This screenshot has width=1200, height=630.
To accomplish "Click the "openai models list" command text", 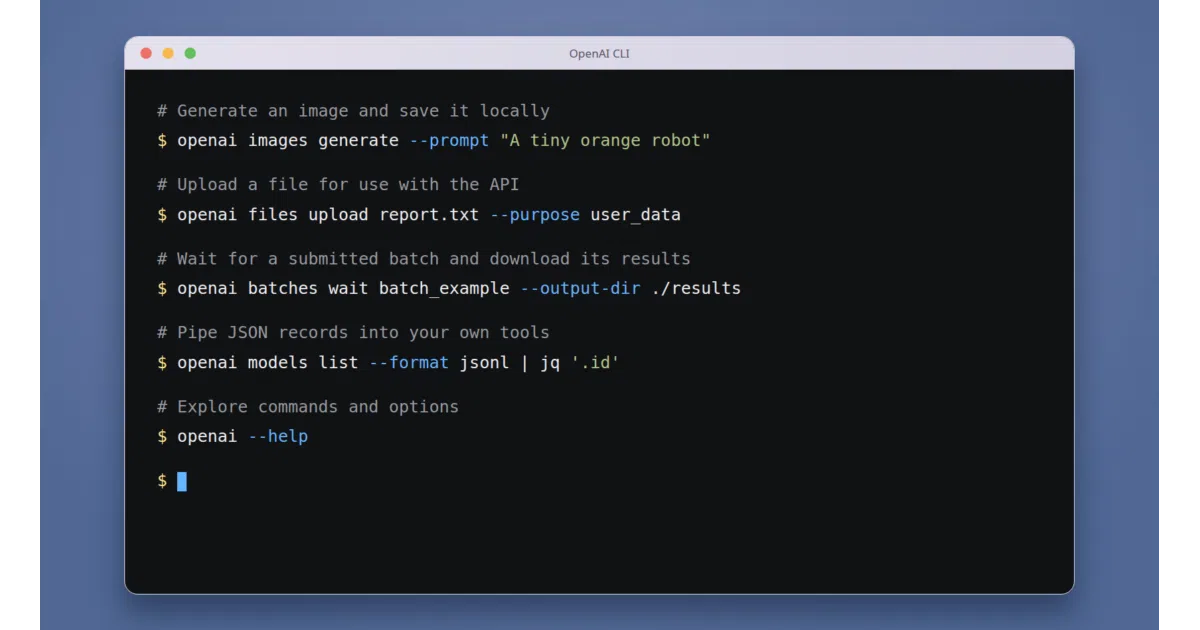I will (268, 362).
